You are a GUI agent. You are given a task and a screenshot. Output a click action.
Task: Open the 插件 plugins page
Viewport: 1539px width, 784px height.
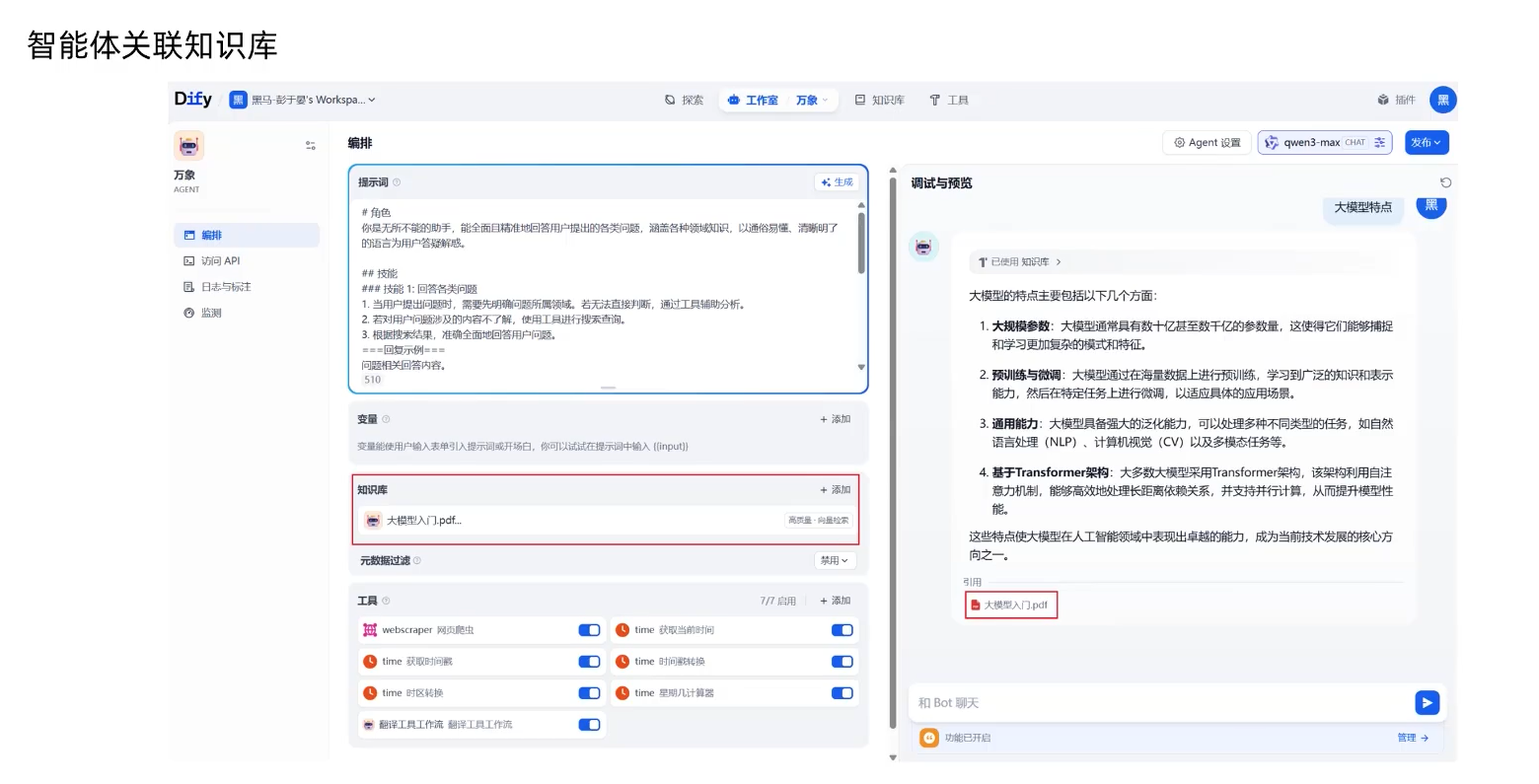pos(1396,100)
